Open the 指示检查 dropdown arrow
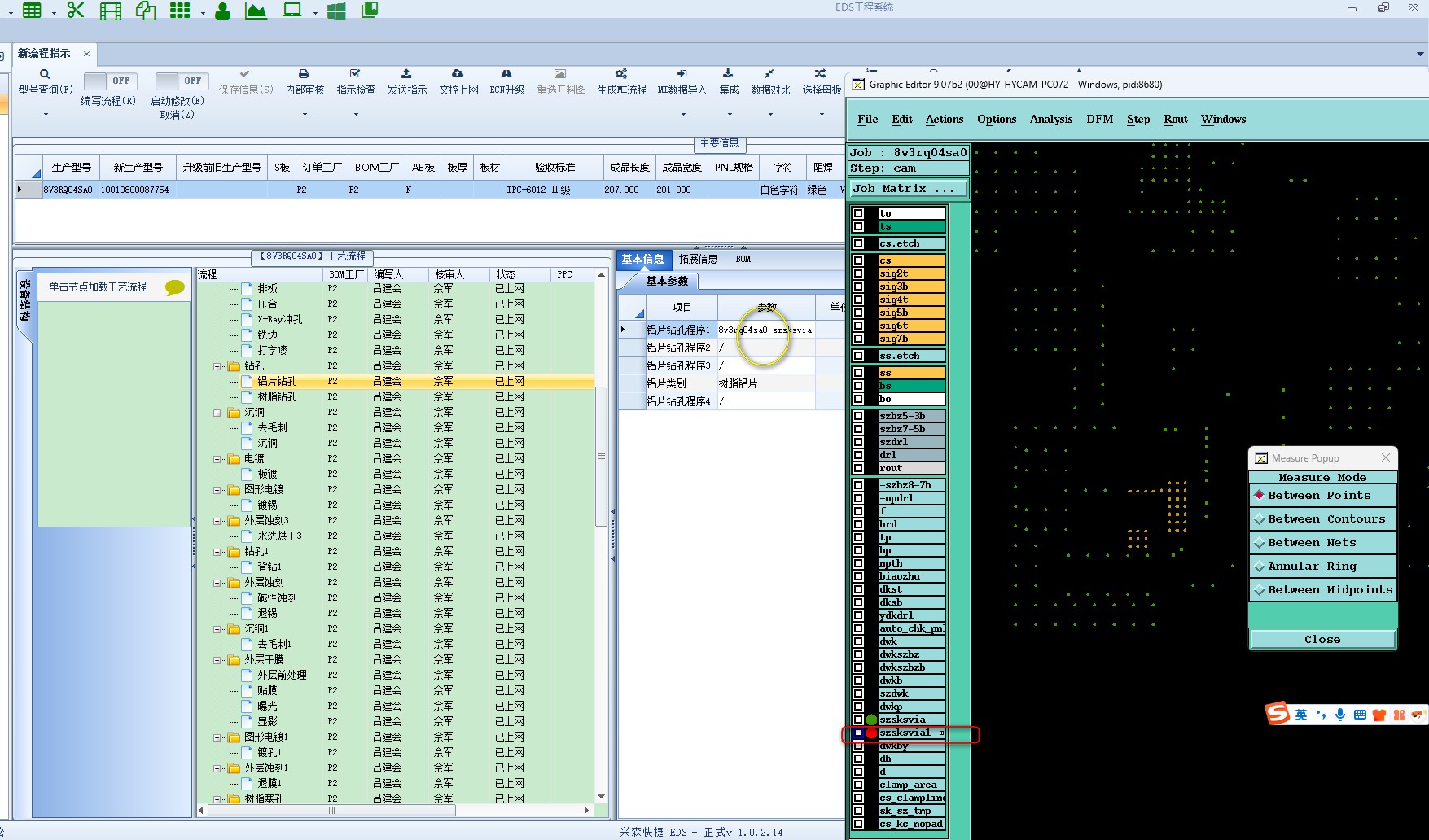The width and height of the screenshot is (1429, 840). click(x=356, y=115)
